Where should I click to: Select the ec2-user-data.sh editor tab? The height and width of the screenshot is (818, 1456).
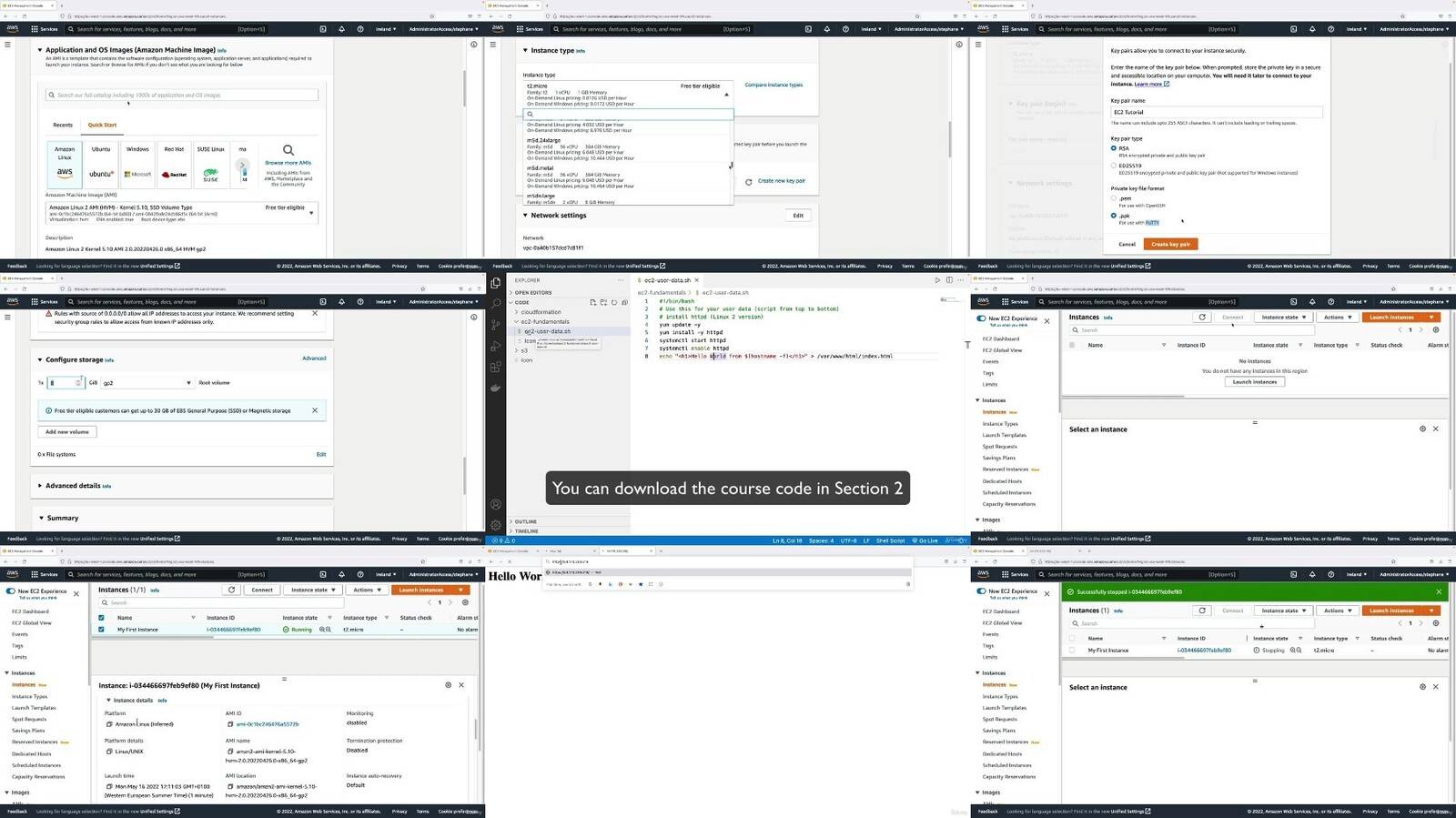(667, 280)
